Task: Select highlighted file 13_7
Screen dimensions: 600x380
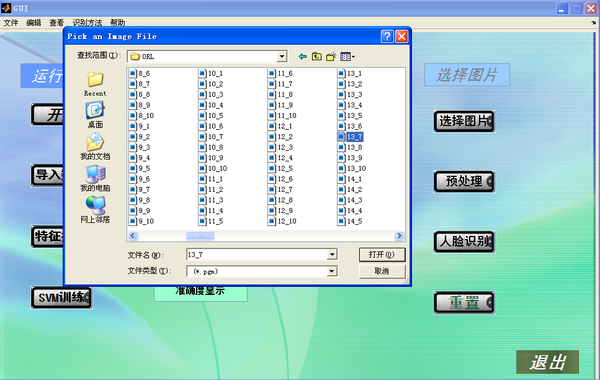Action: [350, 137]
